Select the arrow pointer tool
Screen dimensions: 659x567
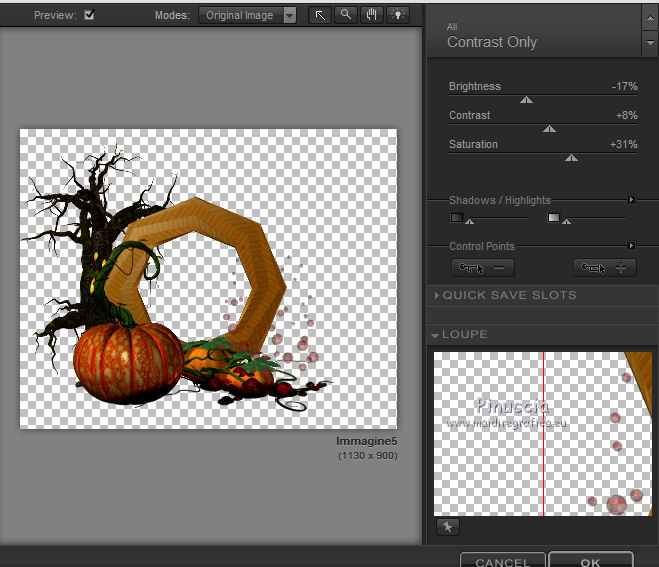point(320,15)
